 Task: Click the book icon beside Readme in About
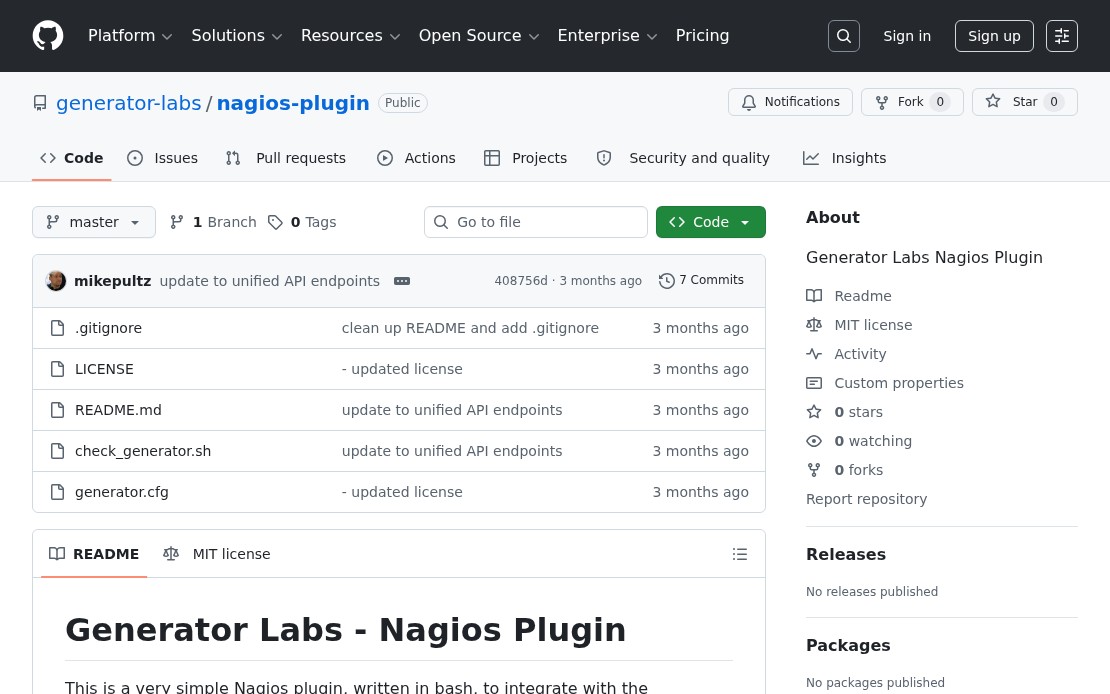tap(814, 295)
